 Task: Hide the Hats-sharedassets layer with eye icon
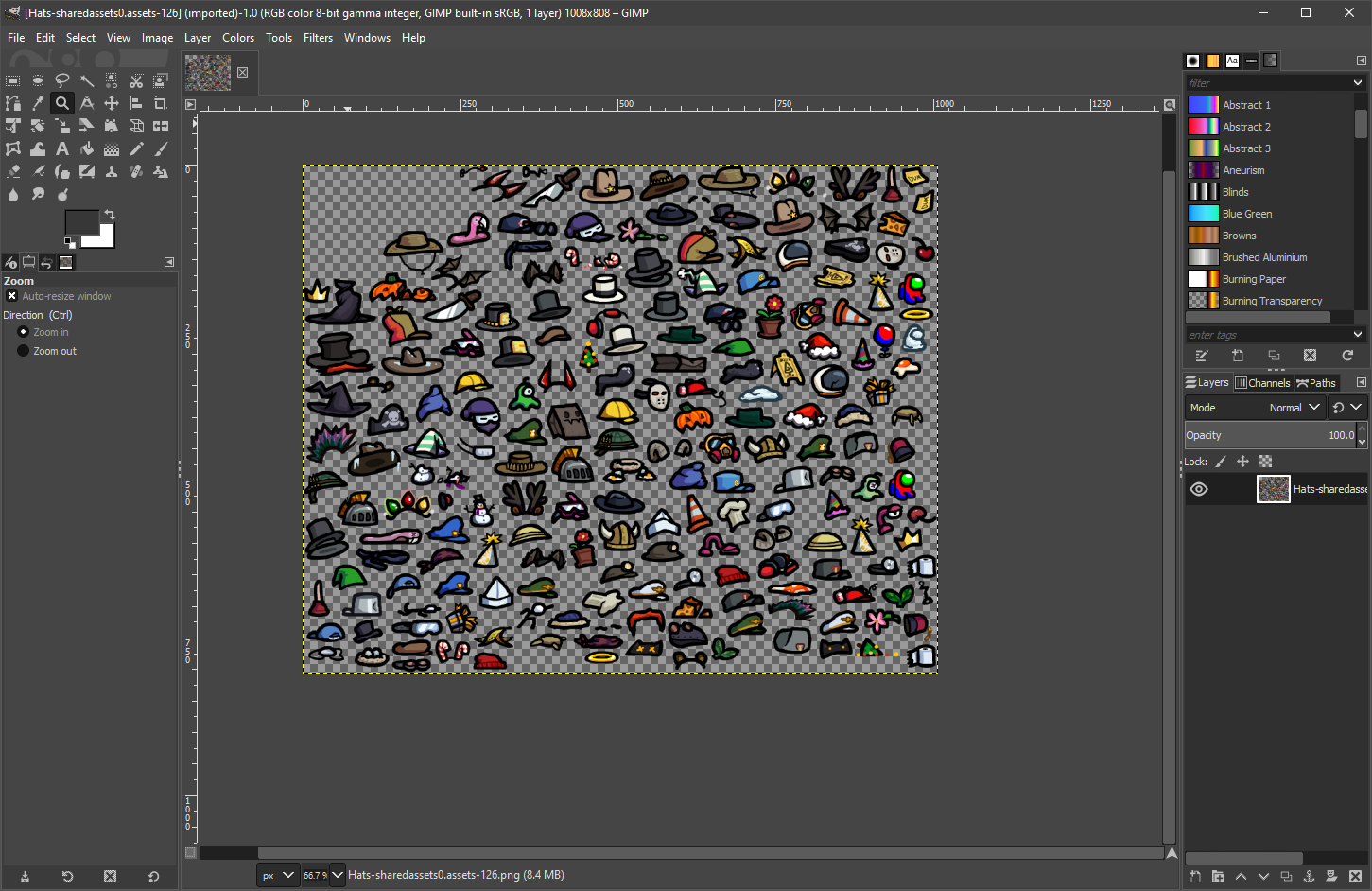point(1199,489)
